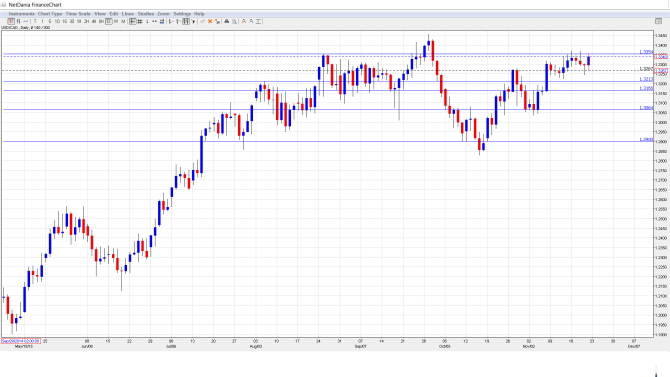The width and height of the screenshot is (670, 377).
Task: Switch to the 15 minute time scale
Action: (65, 21)
